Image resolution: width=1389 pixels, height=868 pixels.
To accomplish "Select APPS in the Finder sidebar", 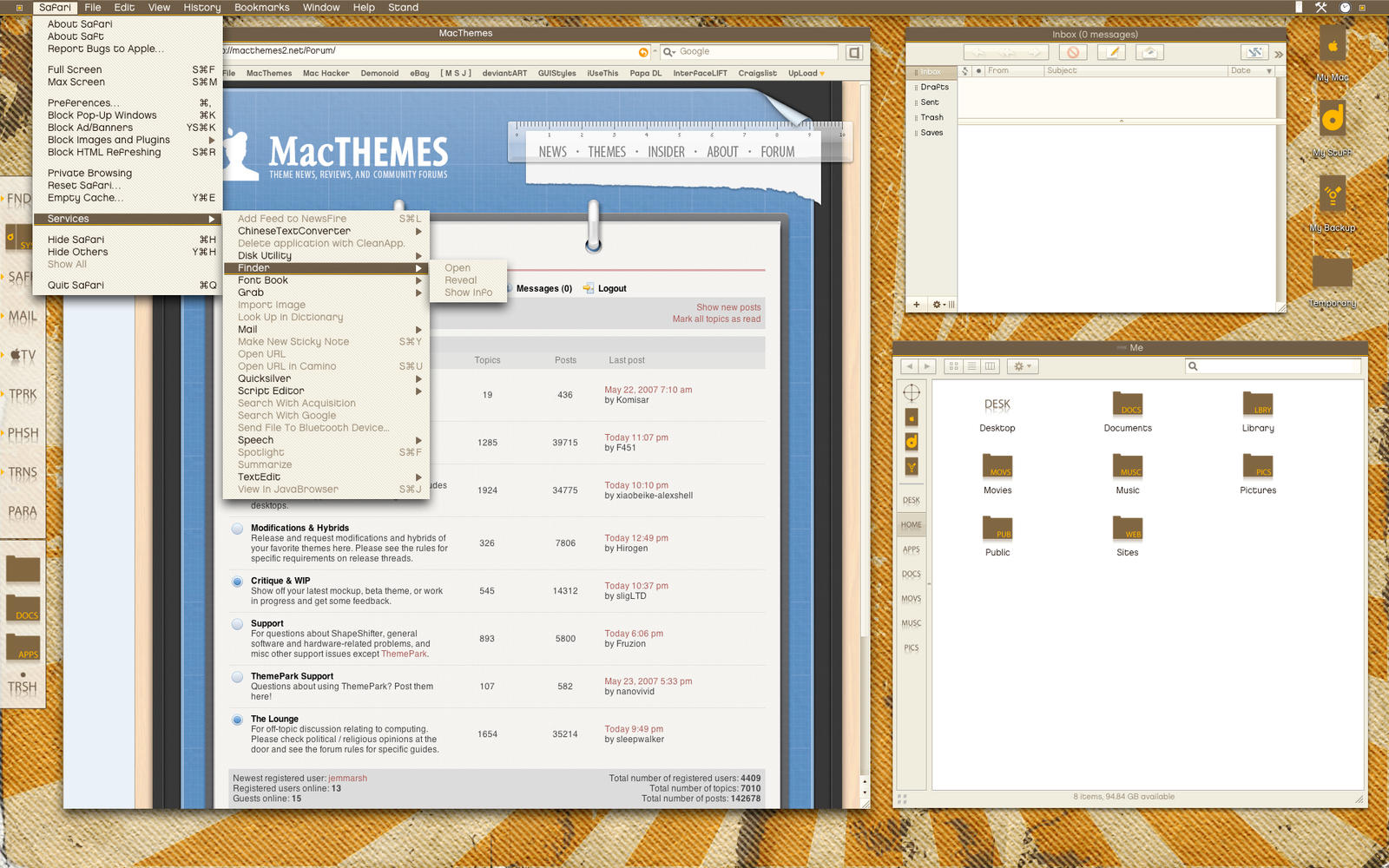I will tap(912, 549).
